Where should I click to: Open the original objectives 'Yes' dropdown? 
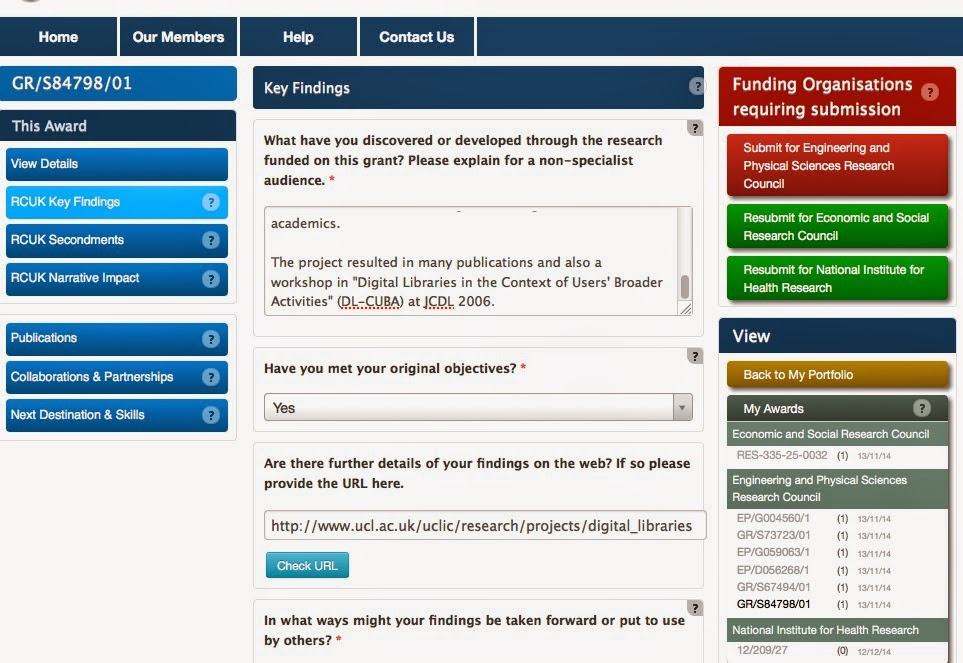click(x=478, y=408)
